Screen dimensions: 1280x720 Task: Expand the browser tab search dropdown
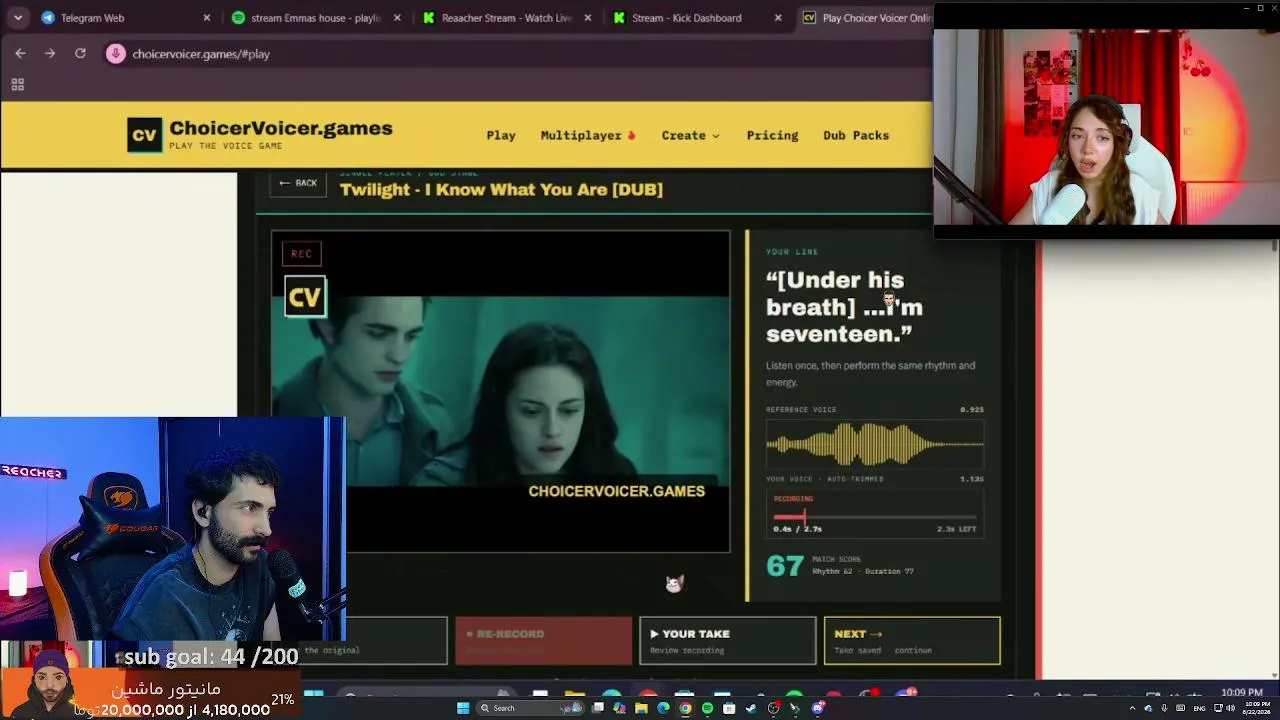pos(18,18)
